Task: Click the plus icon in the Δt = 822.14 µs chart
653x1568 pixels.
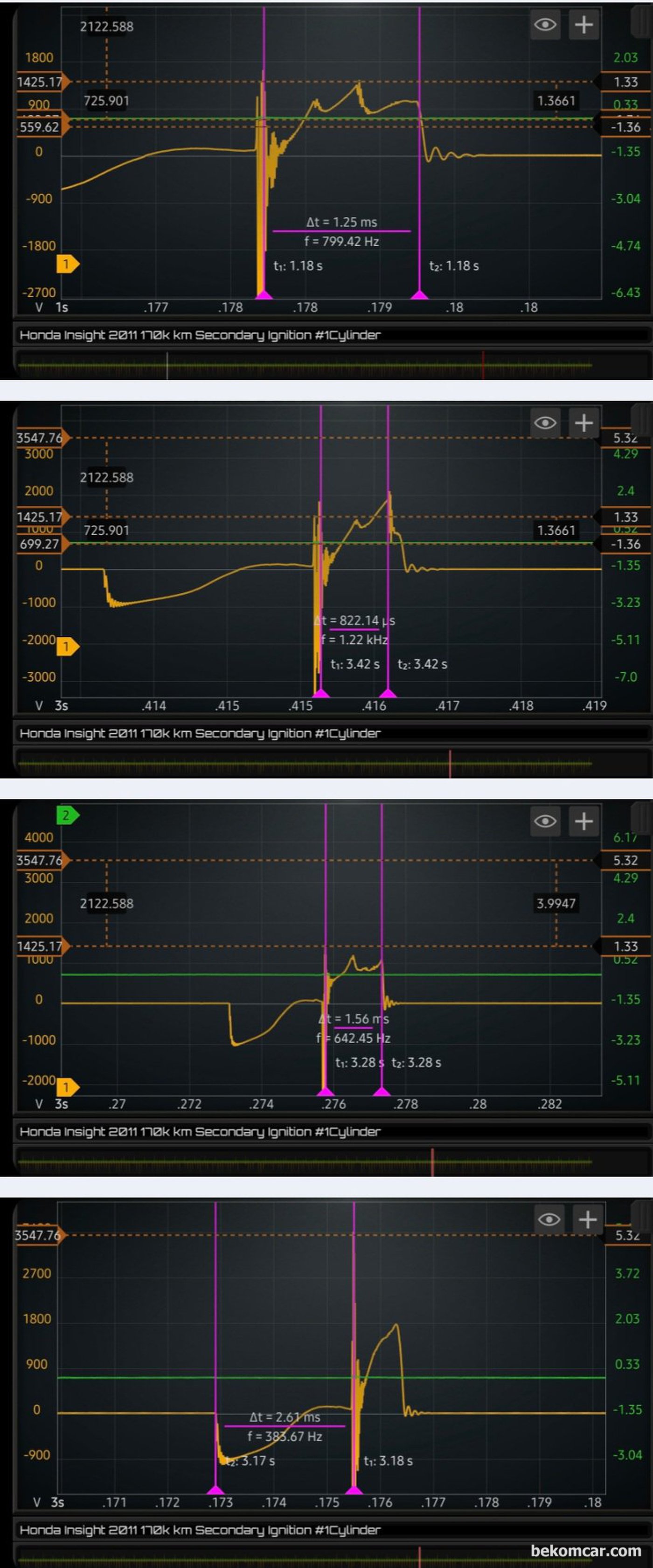Action: 583,423
